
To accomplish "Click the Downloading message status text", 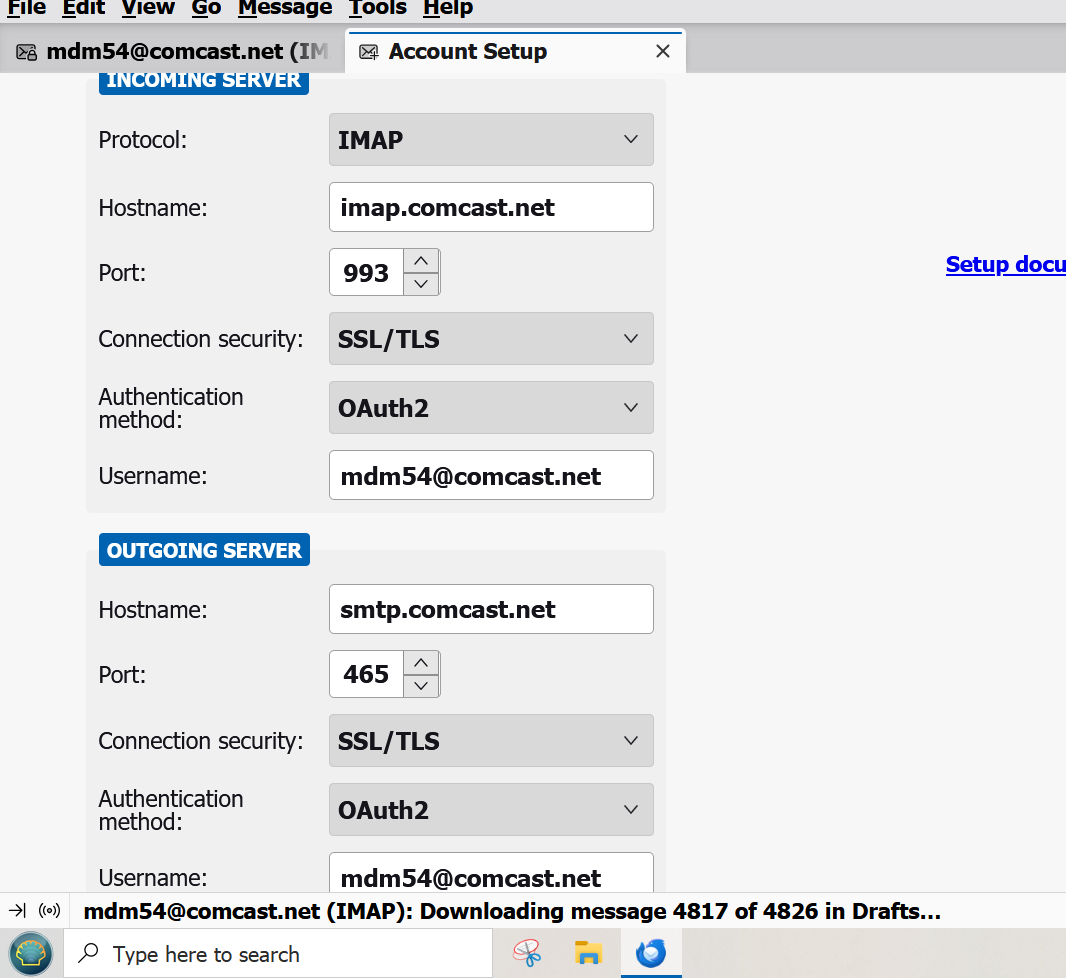I will point(512,911).
